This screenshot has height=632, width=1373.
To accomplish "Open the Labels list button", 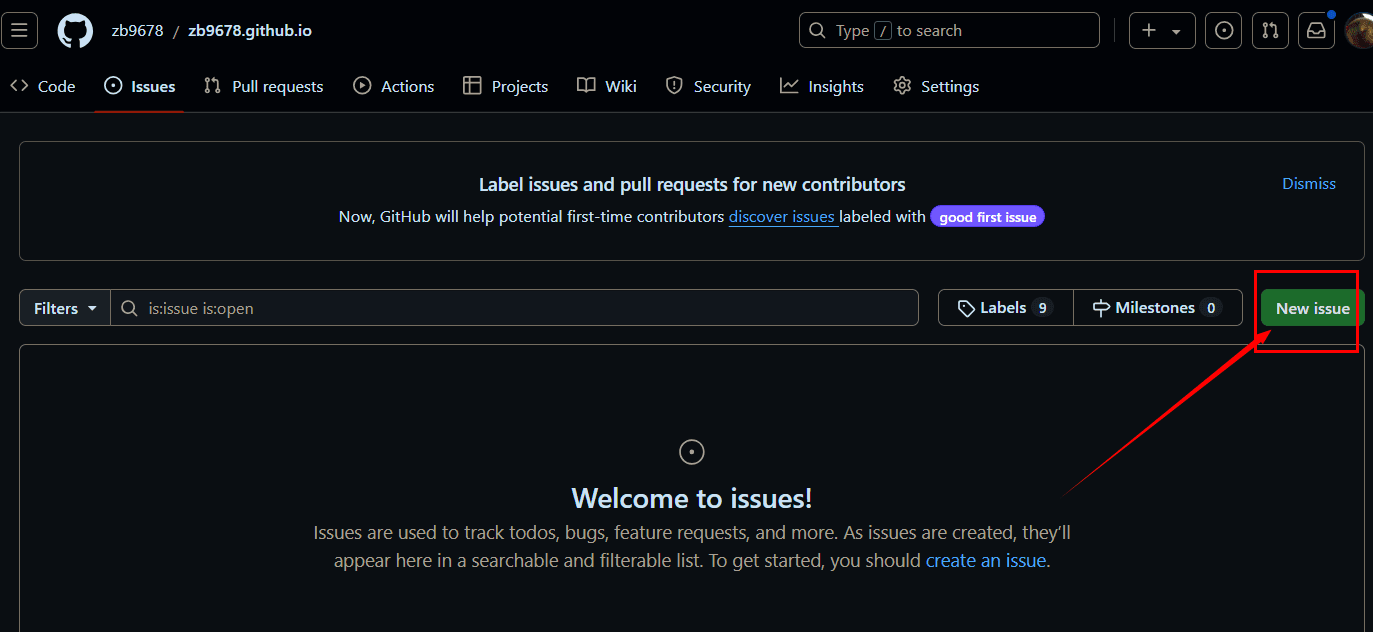I will (1005, 308).
